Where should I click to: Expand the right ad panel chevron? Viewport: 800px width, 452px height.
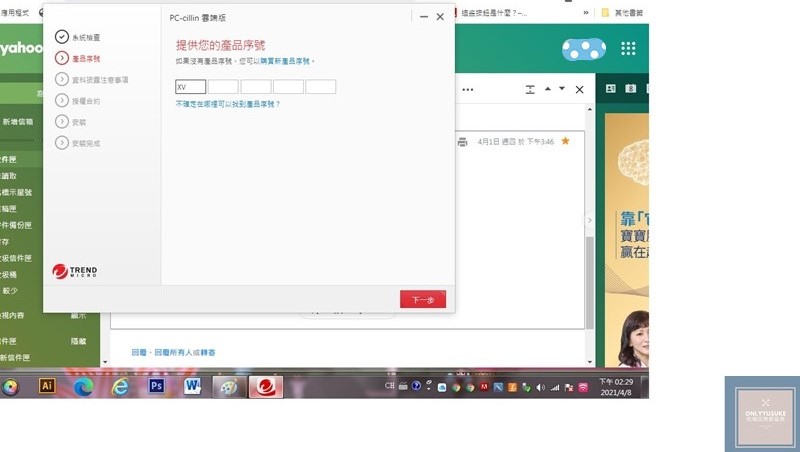[589, 220]
